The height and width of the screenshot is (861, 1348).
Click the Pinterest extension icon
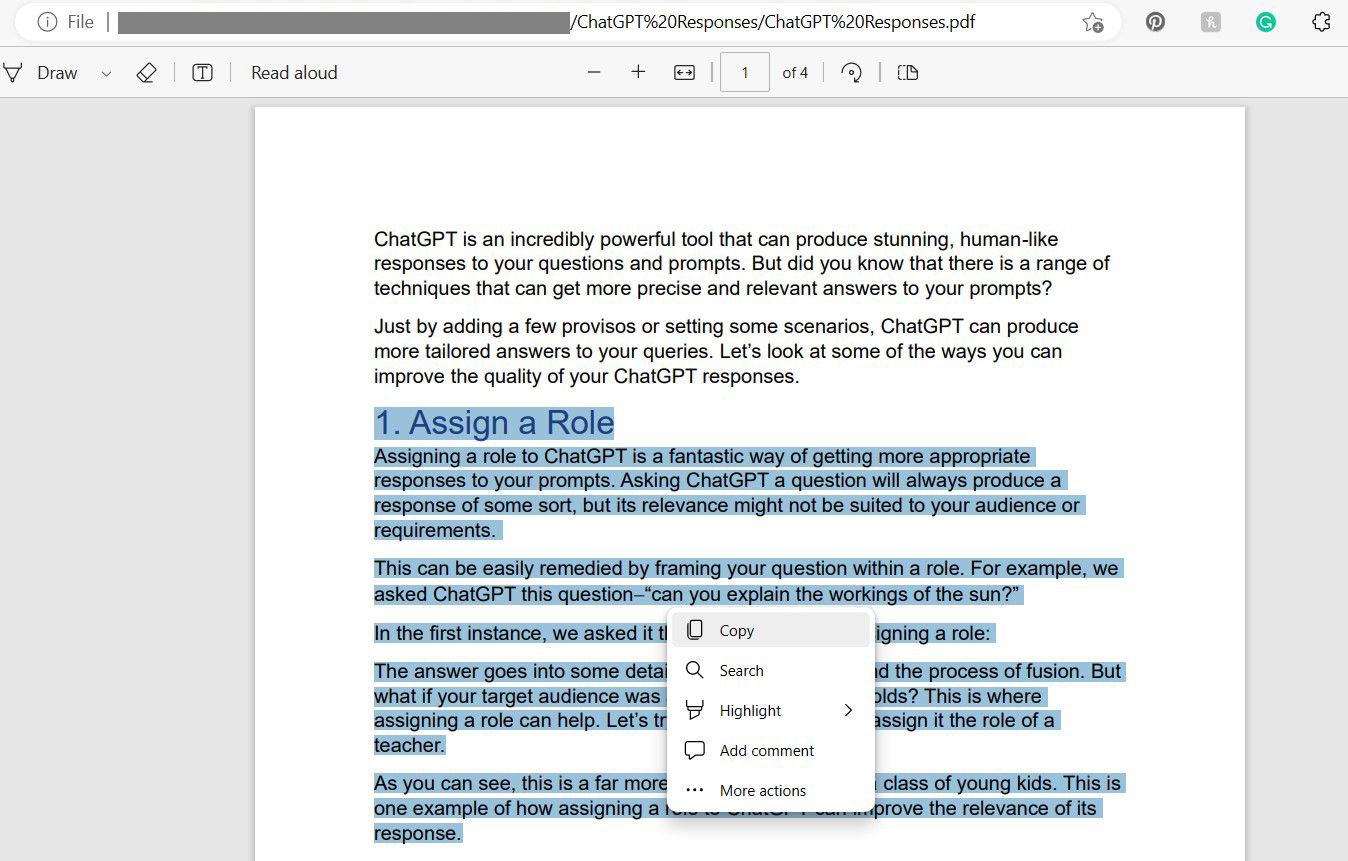(1155, 21)
